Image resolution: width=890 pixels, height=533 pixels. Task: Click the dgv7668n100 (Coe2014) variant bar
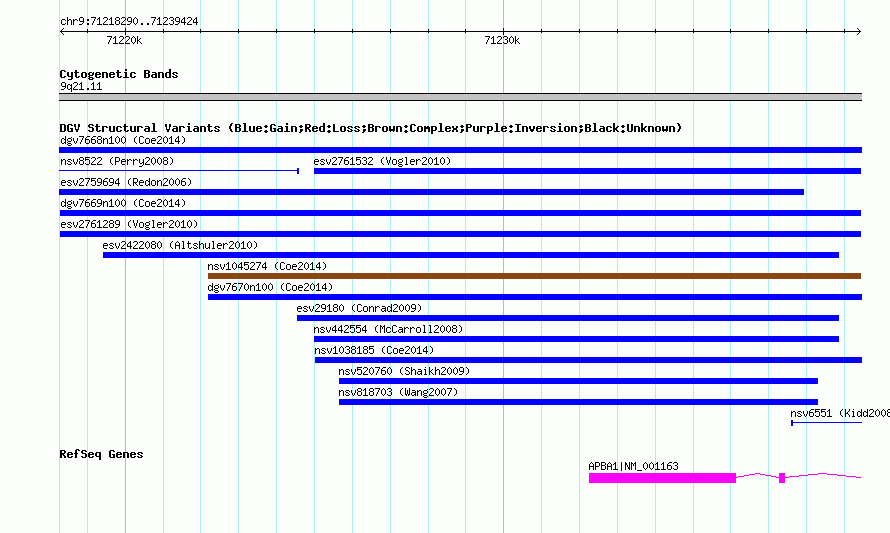pos(460,150)
